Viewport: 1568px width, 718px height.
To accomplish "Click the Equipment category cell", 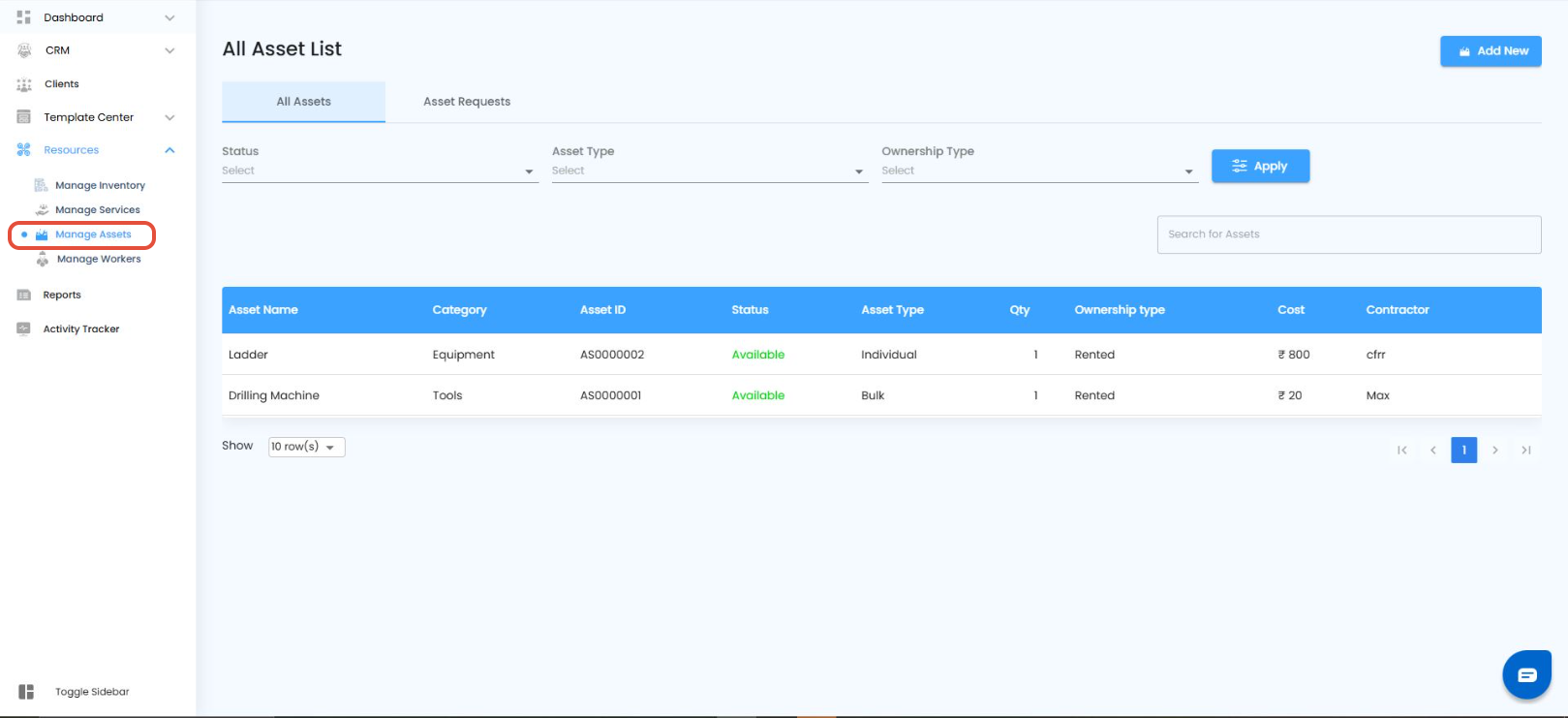I will tap(463, 355).
